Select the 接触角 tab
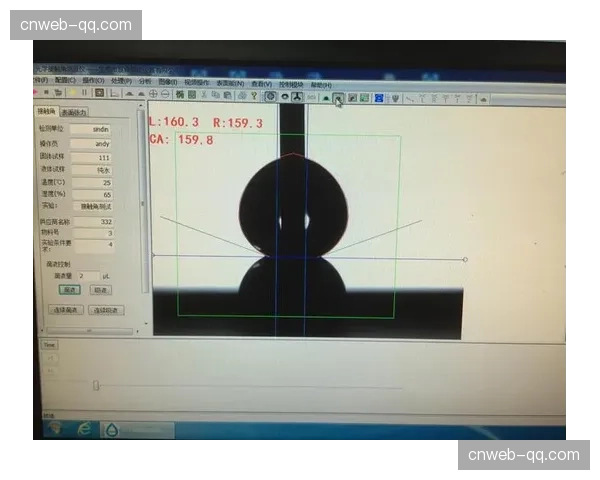600x480 pixels. (46, 111)
